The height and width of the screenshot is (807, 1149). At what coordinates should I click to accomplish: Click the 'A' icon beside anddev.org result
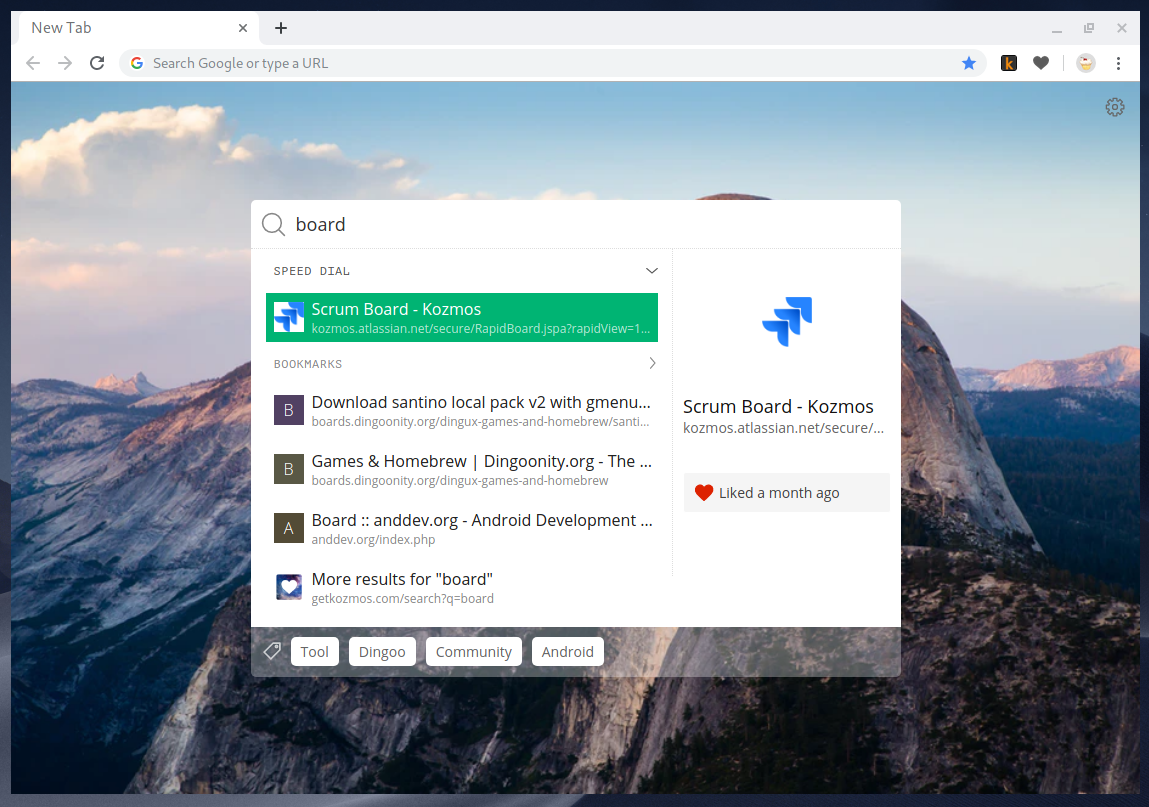289,528
